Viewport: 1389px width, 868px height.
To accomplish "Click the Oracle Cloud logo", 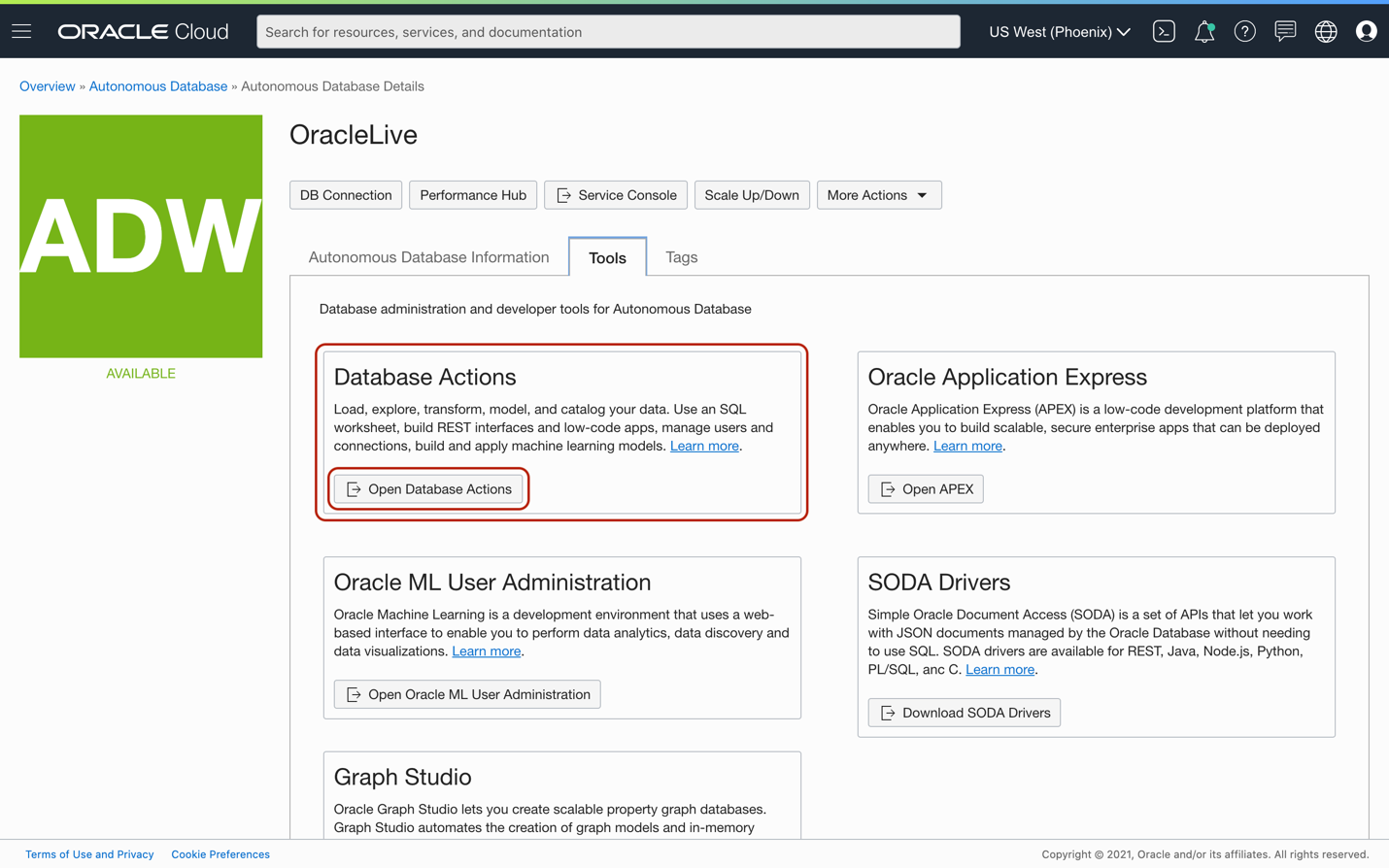I will (x=144, y=32).
